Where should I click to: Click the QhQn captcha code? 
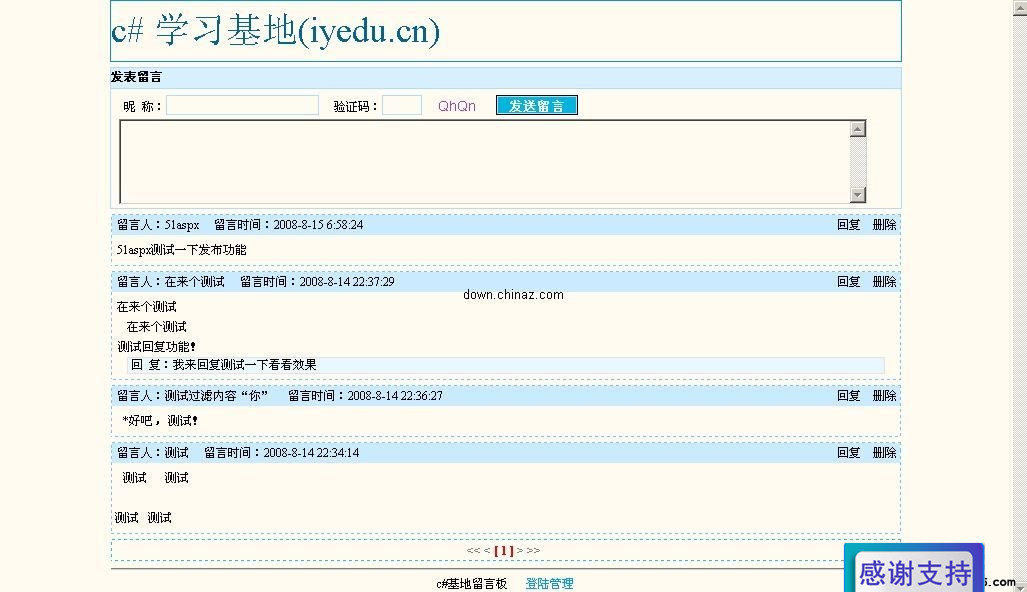[457, 106]
